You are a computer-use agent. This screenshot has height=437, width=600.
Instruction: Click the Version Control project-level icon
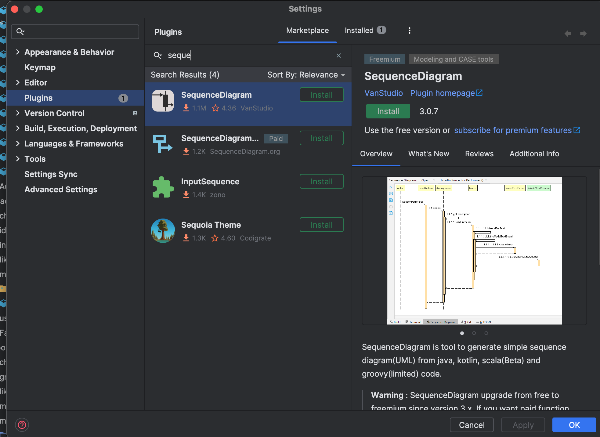point(135,113)
